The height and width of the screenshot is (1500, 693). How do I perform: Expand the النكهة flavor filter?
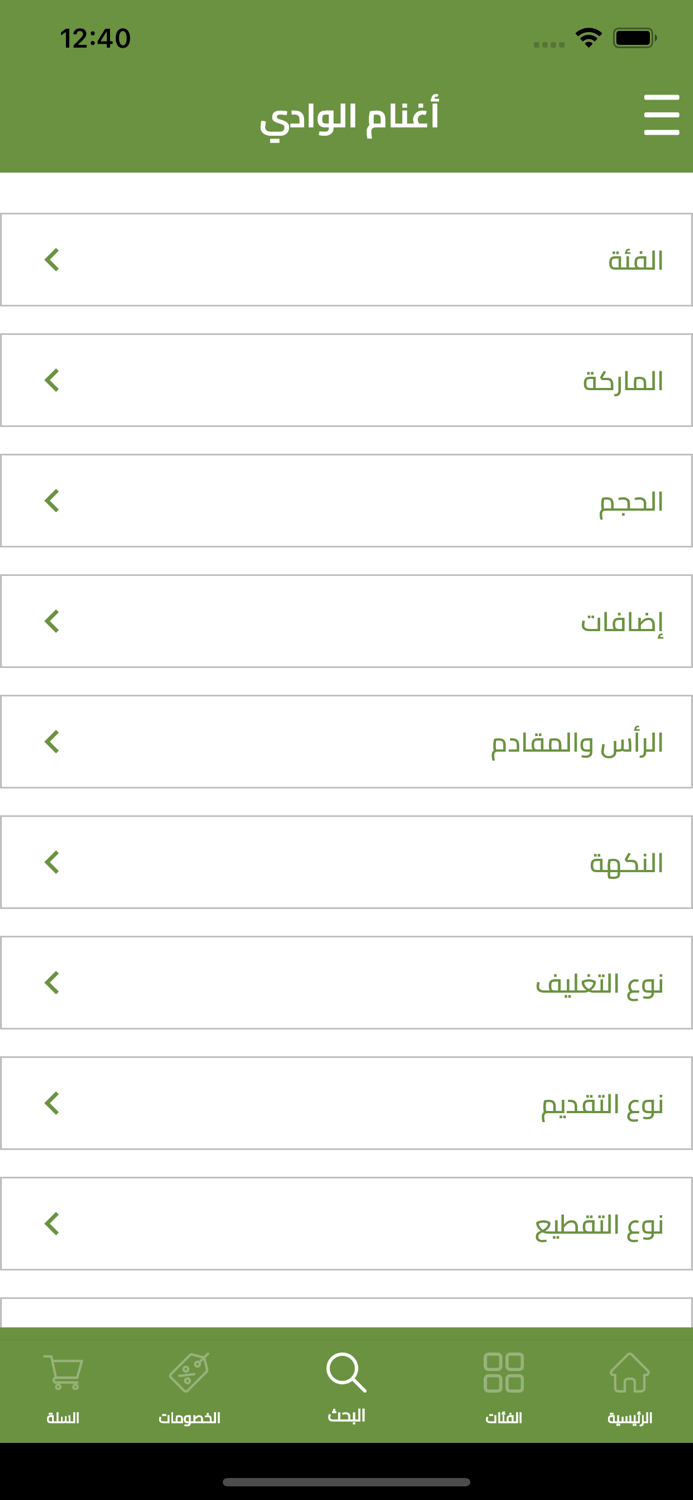click(x=346, y=862)
